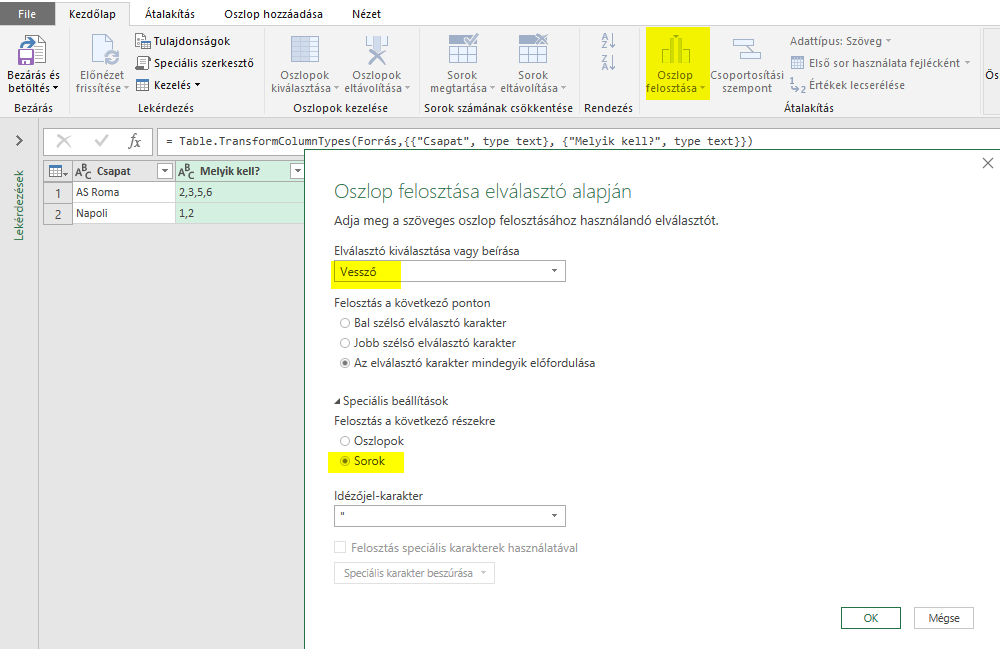Click the Előnézet frissítése icon

105,51
